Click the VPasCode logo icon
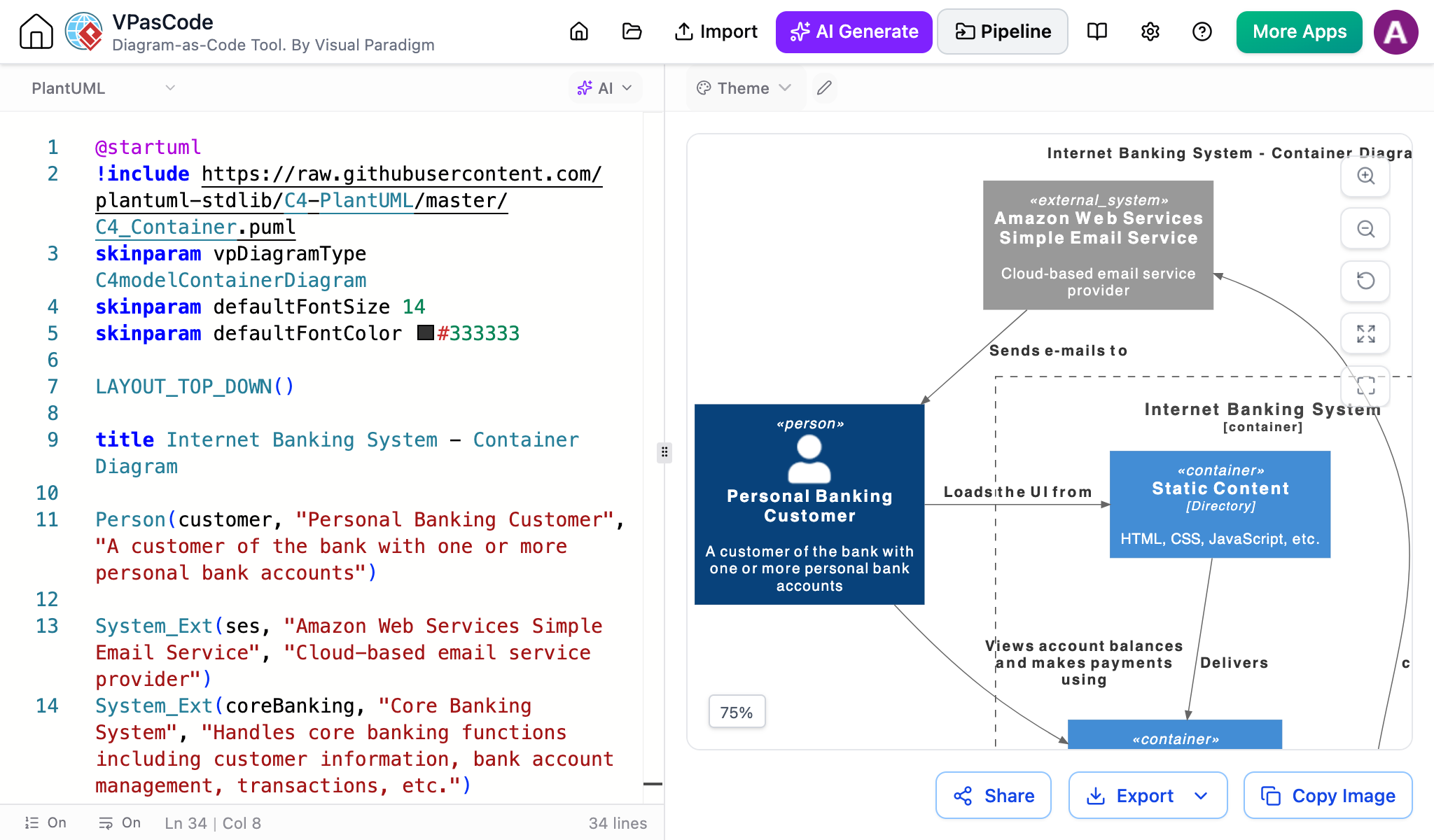The width and height of the screenshot is (1434, 840). [x=83, y=31]
